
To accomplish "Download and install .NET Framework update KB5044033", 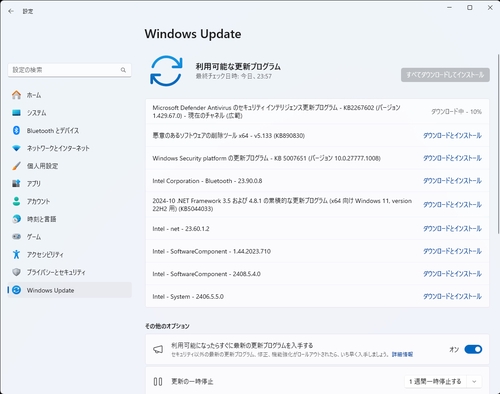I will click(452, 205).
